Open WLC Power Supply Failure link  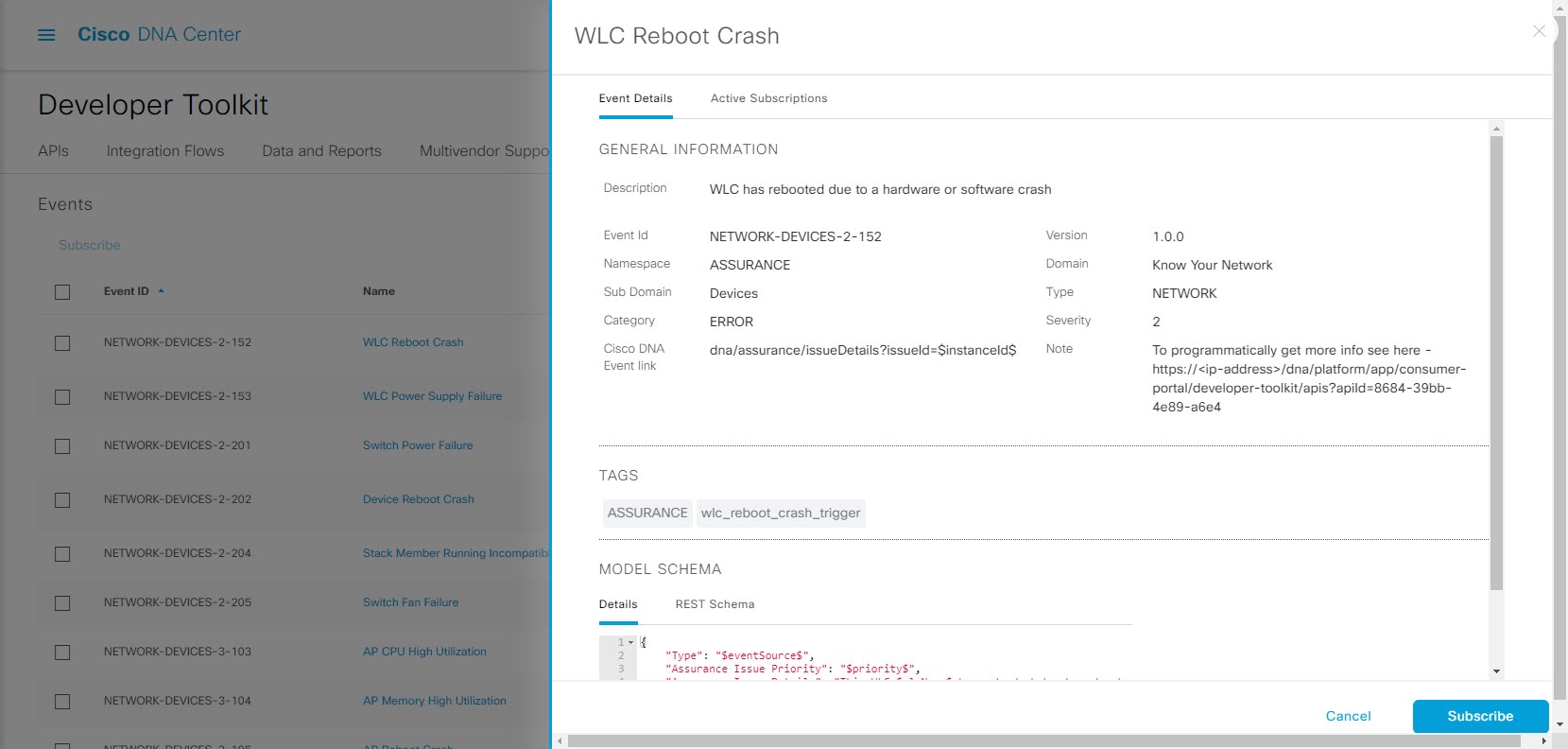[x=432, y=396]
